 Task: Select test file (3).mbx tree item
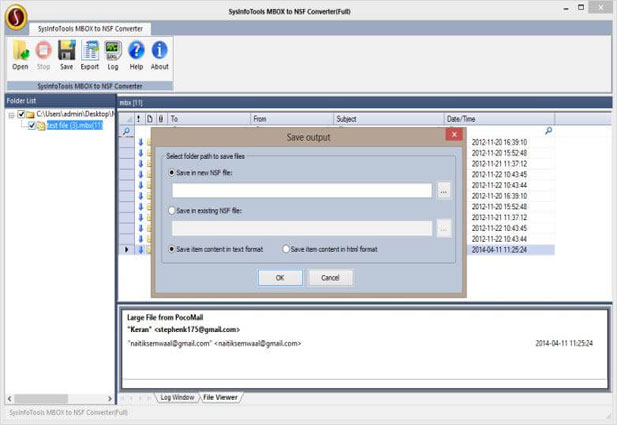pyautogui.click(x=74, y=126)
